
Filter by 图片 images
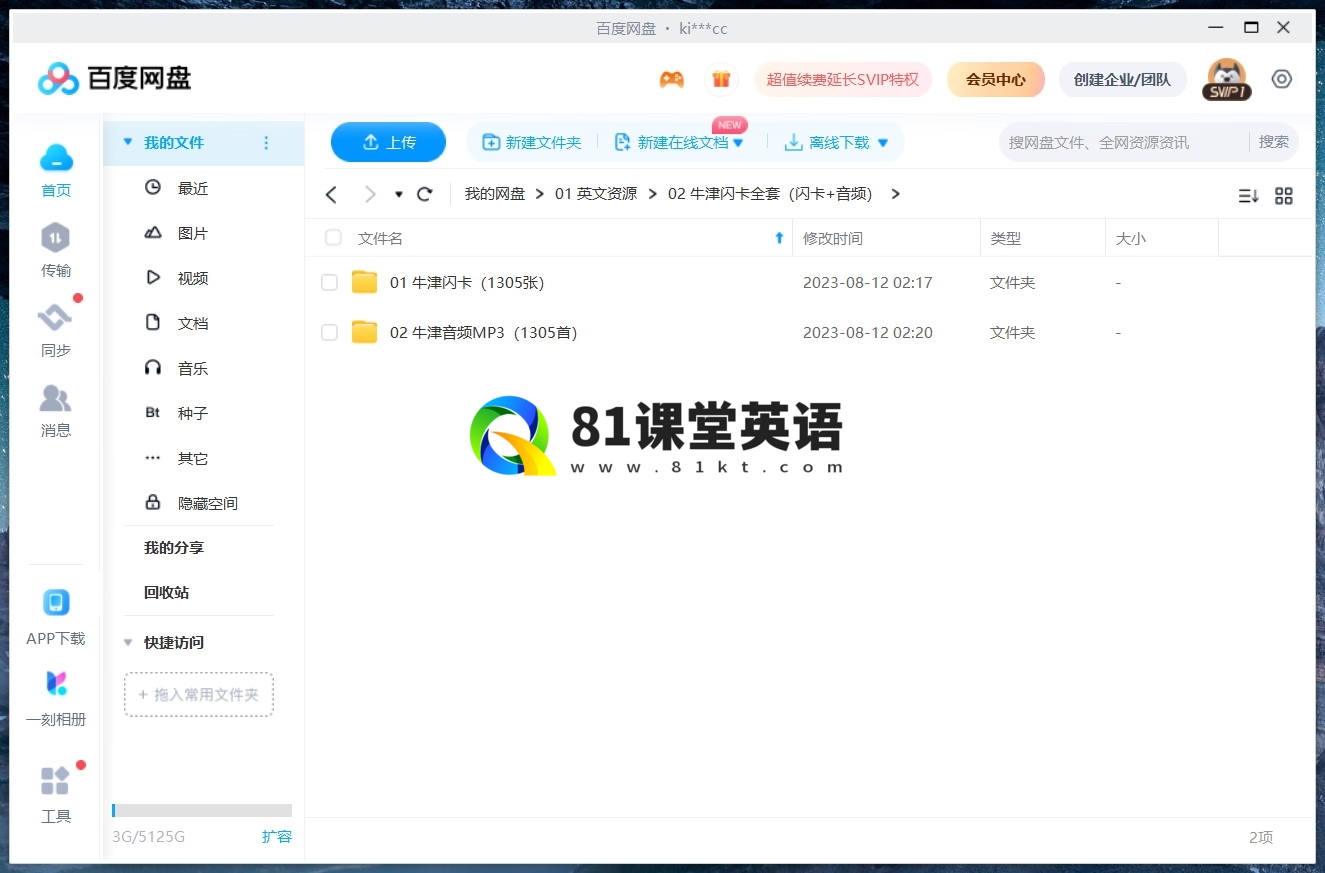click(193, 233)
